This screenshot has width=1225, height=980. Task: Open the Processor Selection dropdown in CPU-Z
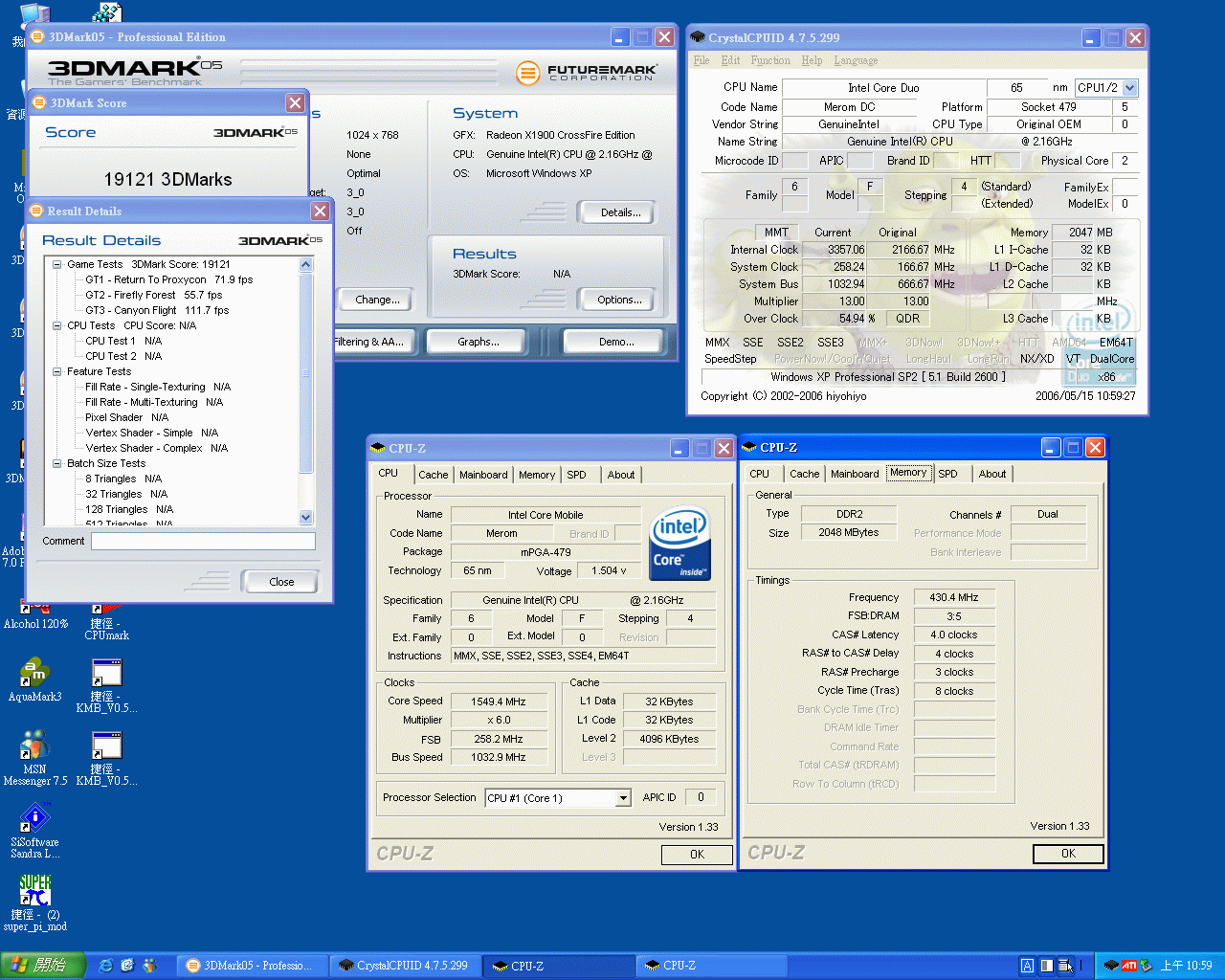click(x=623, y=798)
